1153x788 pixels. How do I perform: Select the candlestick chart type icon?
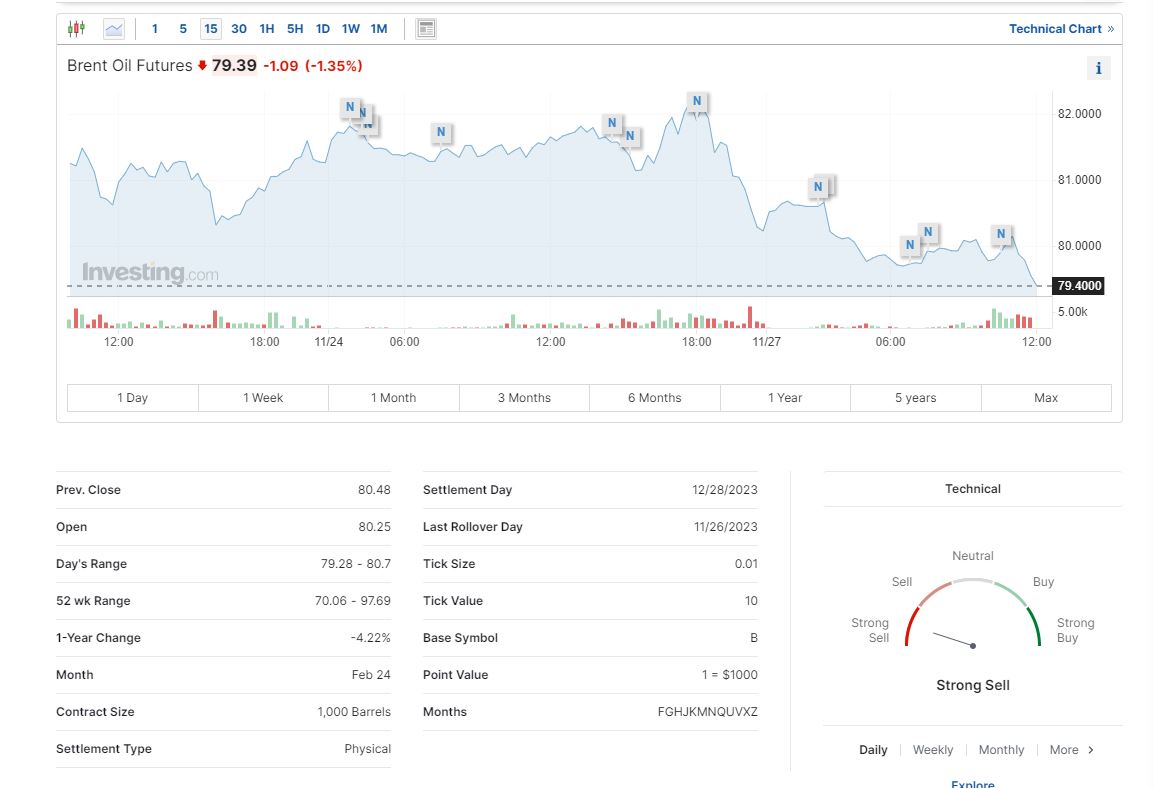point(76,29)
